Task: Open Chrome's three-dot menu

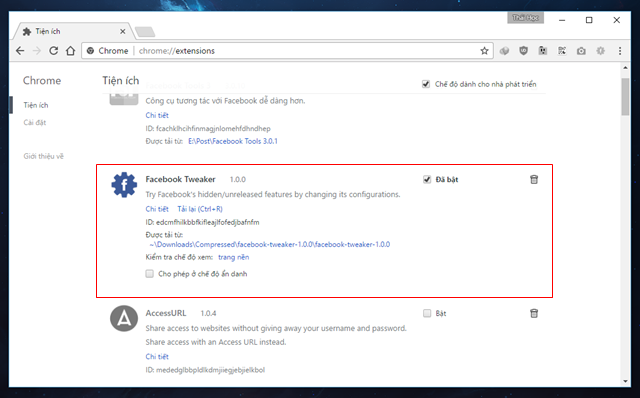Action: pos(620,51)
